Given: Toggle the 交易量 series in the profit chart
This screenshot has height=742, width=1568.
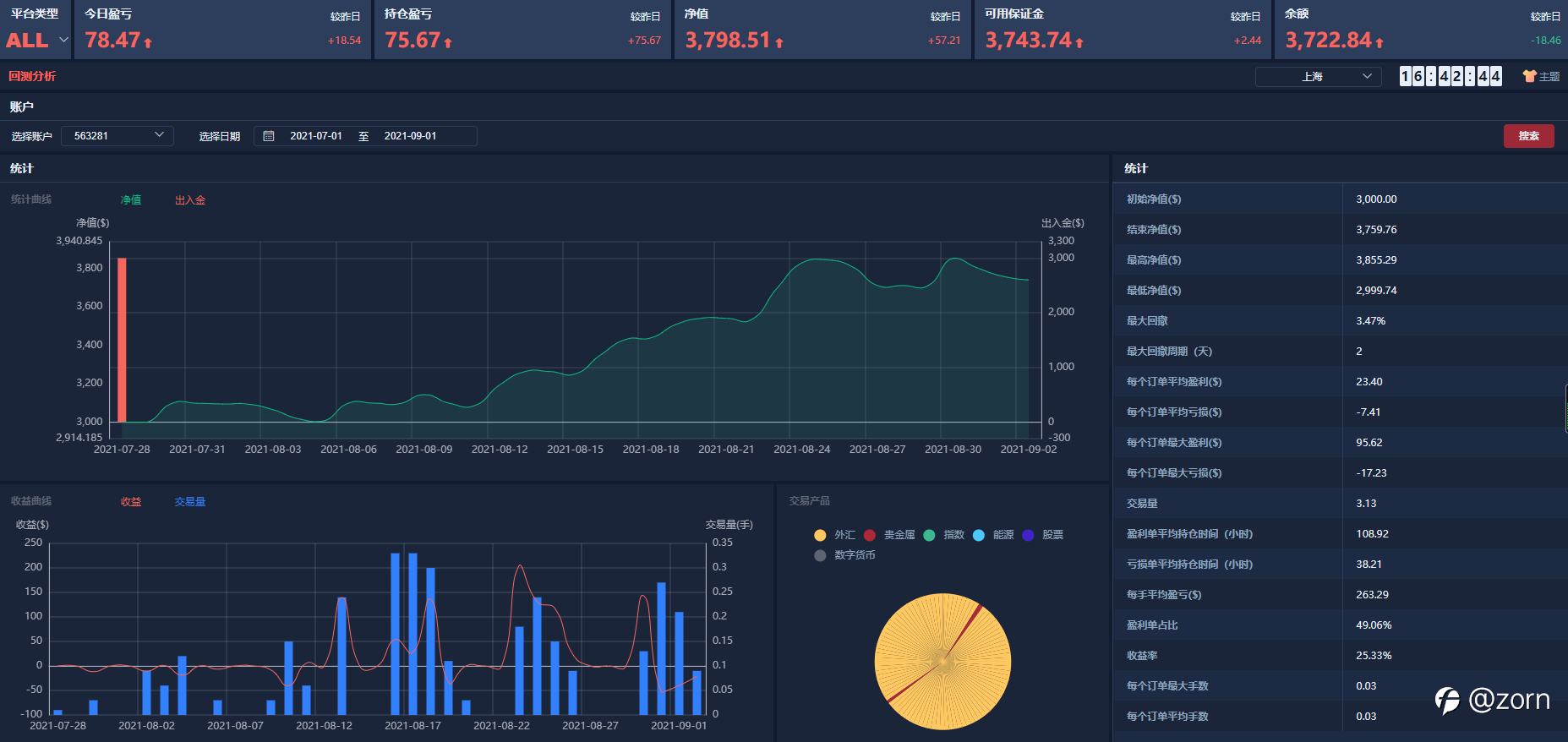Looking at the screenshot, I should pyautogui.click(x=190, y=502).
